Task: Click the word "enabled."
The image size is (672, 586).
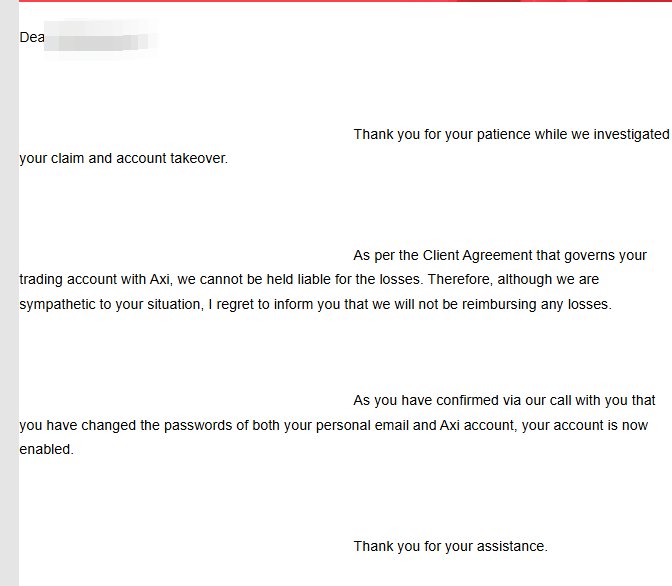Action: (47, 449)
